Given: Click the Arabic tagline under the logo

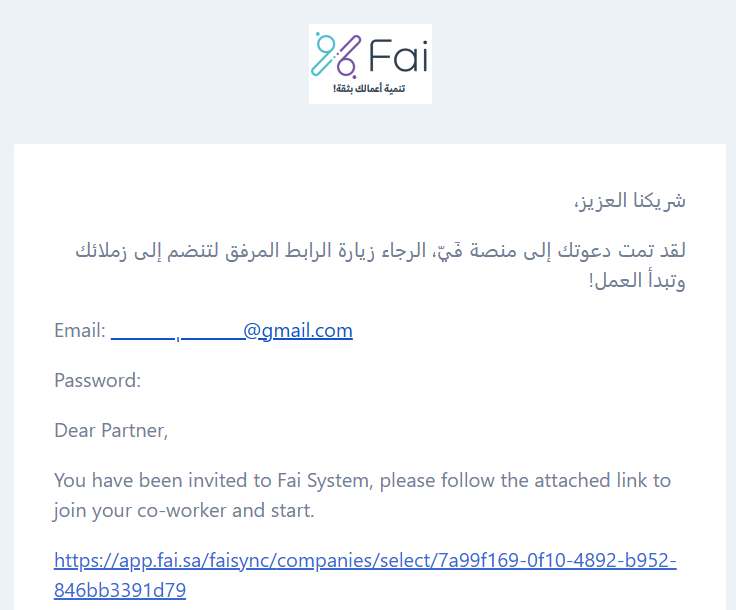Looking at the screenshot, I should [x=369, y=89].
